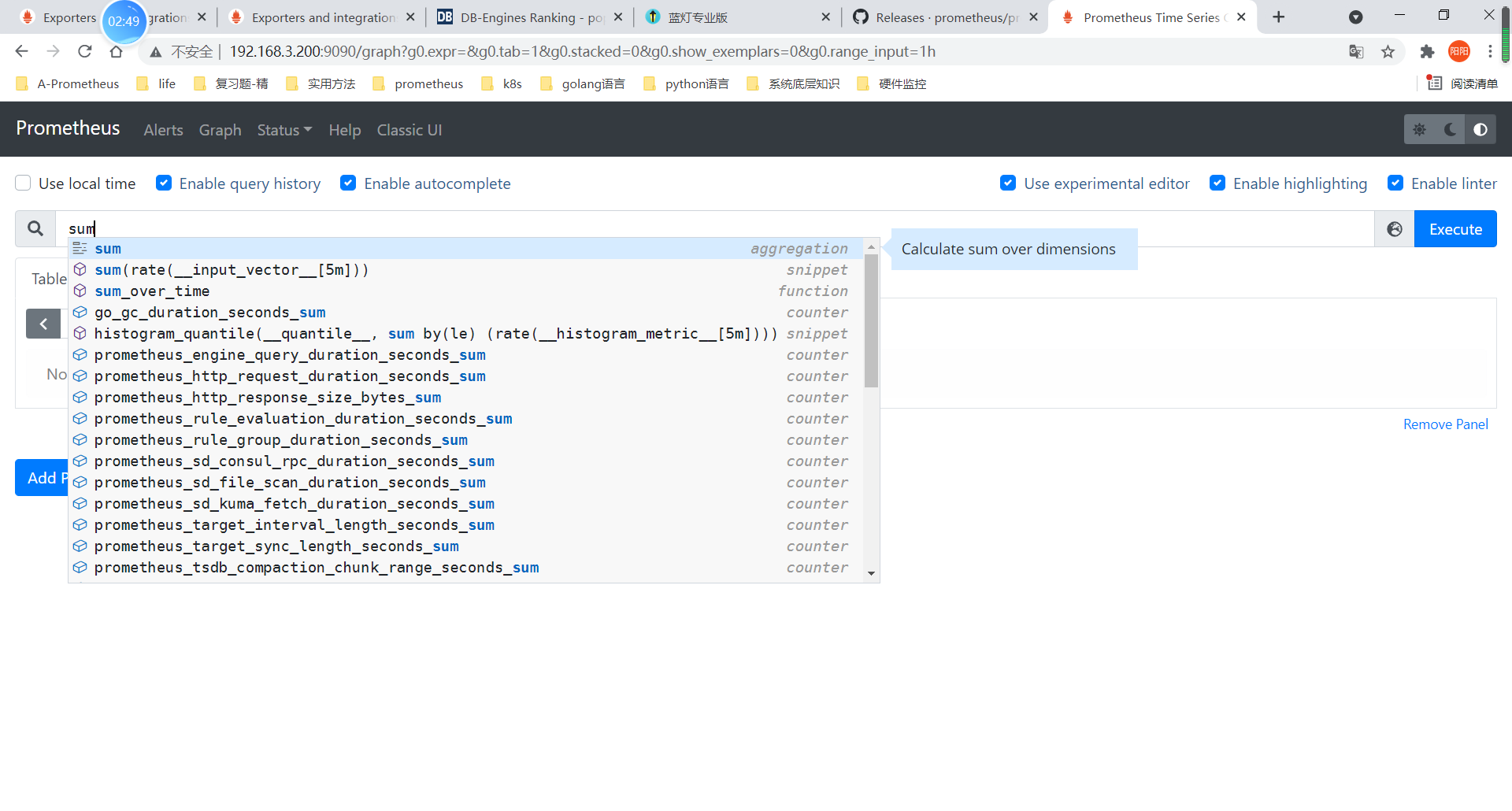Click the Remove Panel link

(1445, 424)
